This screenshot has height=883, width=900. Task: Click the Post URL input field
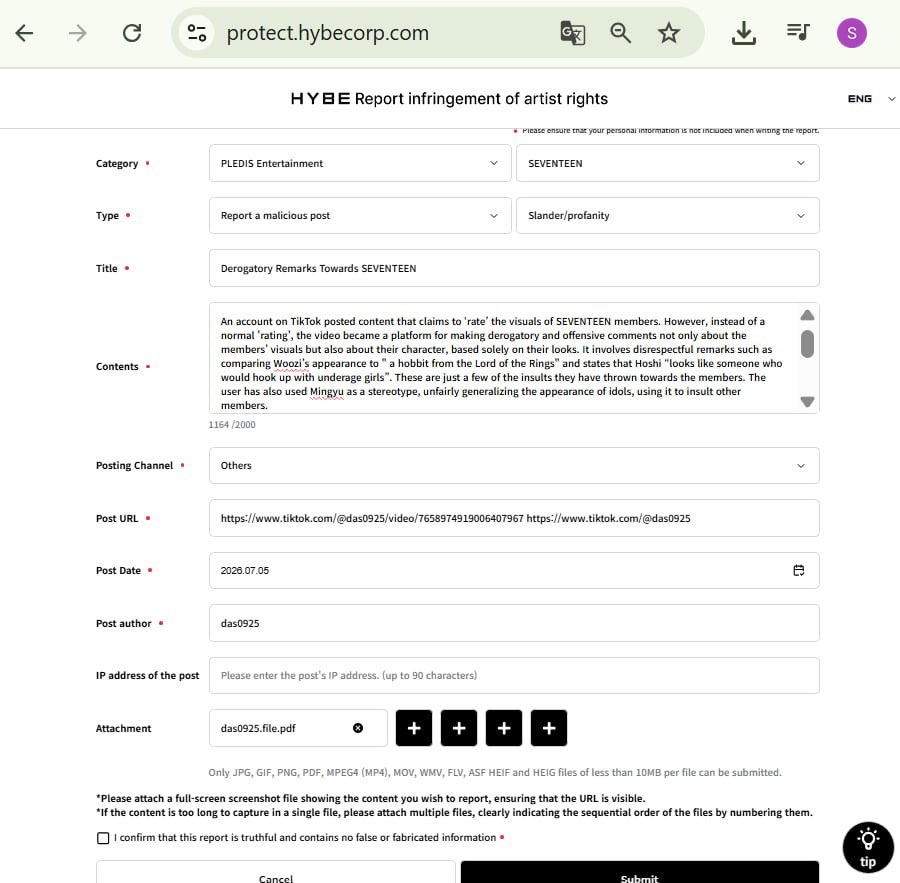click(514, 518)
